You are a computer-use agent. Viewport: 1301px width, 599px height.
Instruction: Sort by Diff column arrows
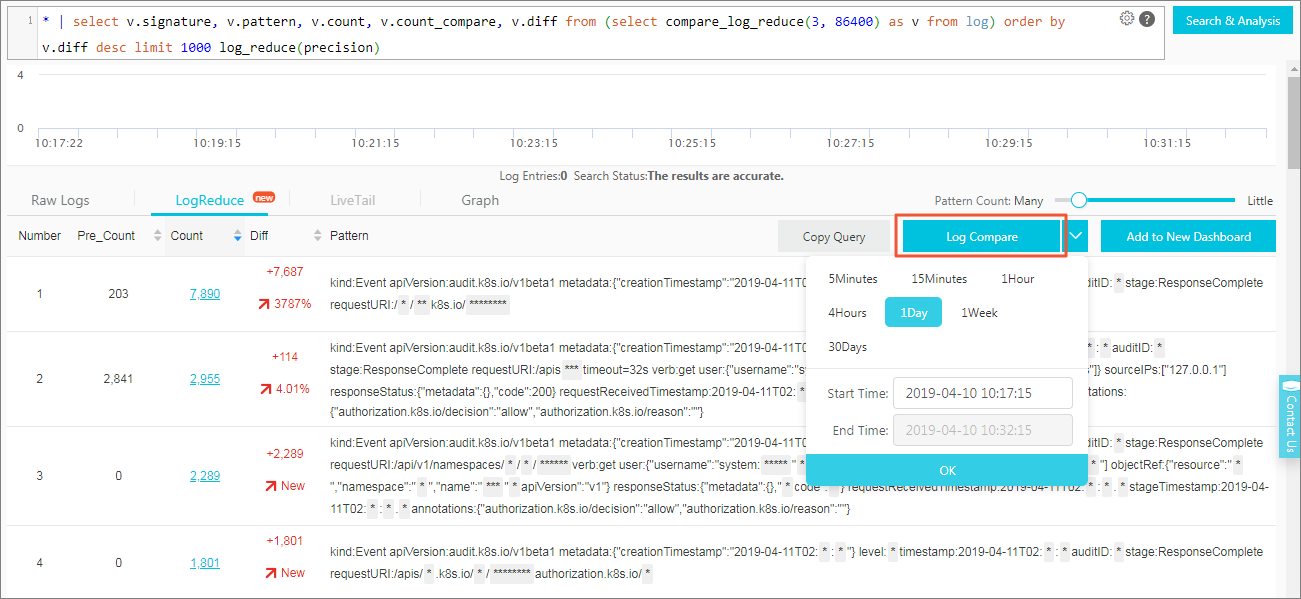pos(316,236)
